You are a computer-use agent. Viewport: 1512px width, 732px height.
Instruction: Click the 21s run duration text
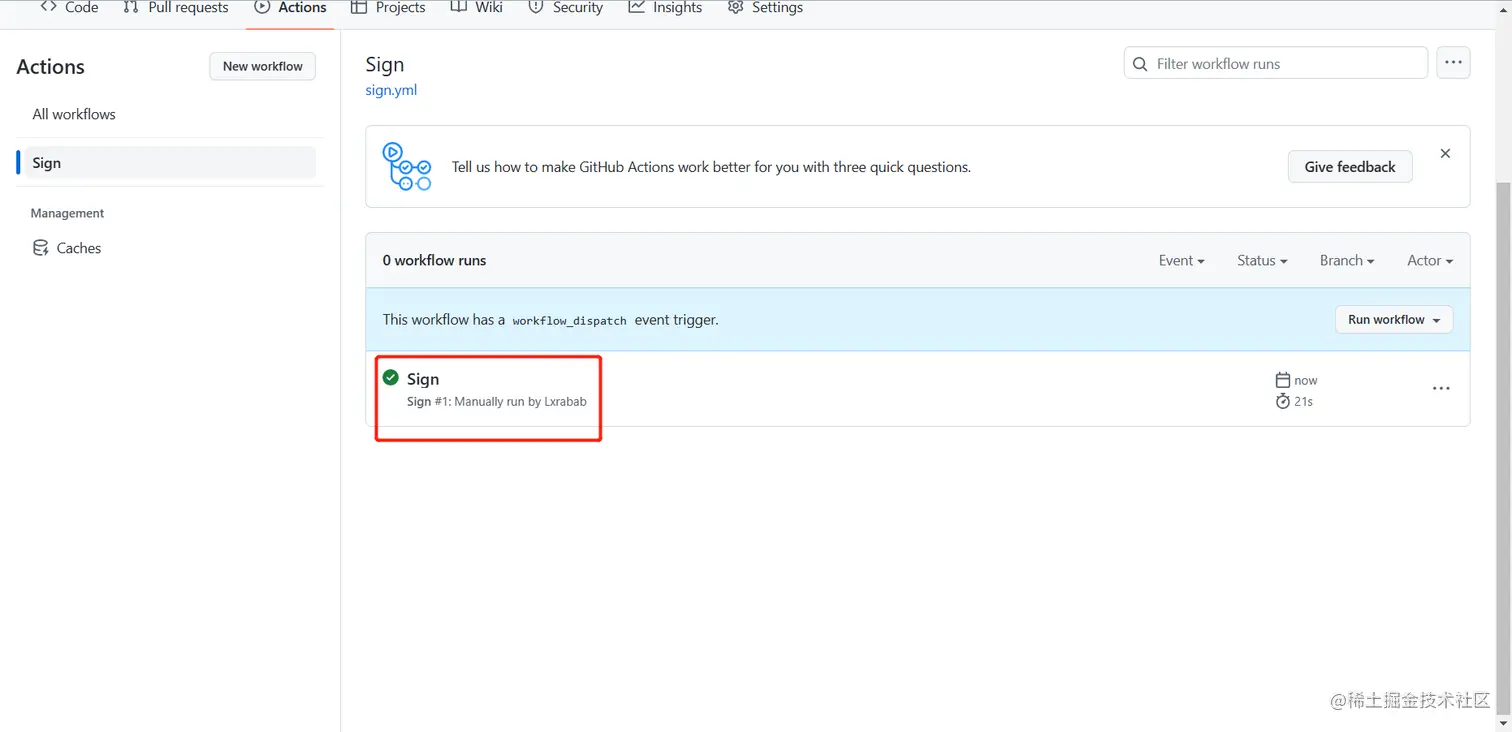tap(1303, 402)
